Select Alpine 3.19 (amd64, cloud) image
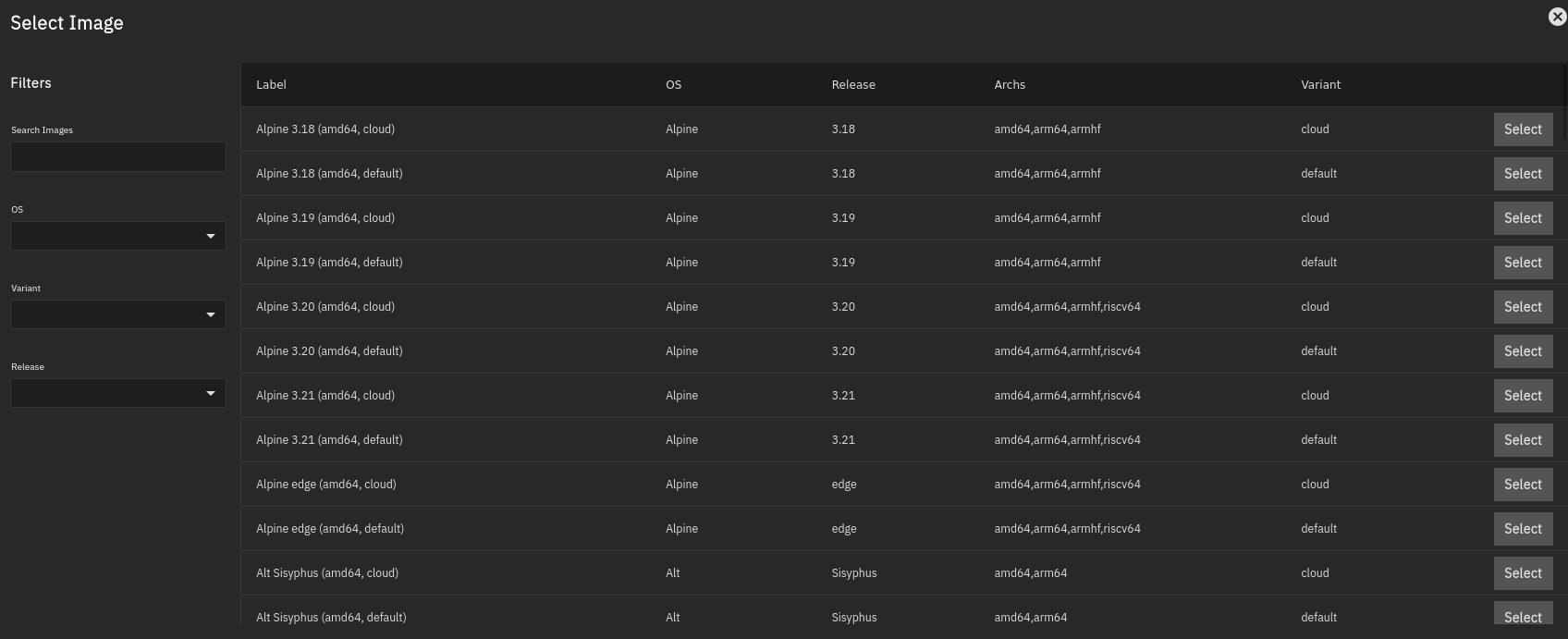Screen dimensions: 1568x639 tap(1523, 218)
